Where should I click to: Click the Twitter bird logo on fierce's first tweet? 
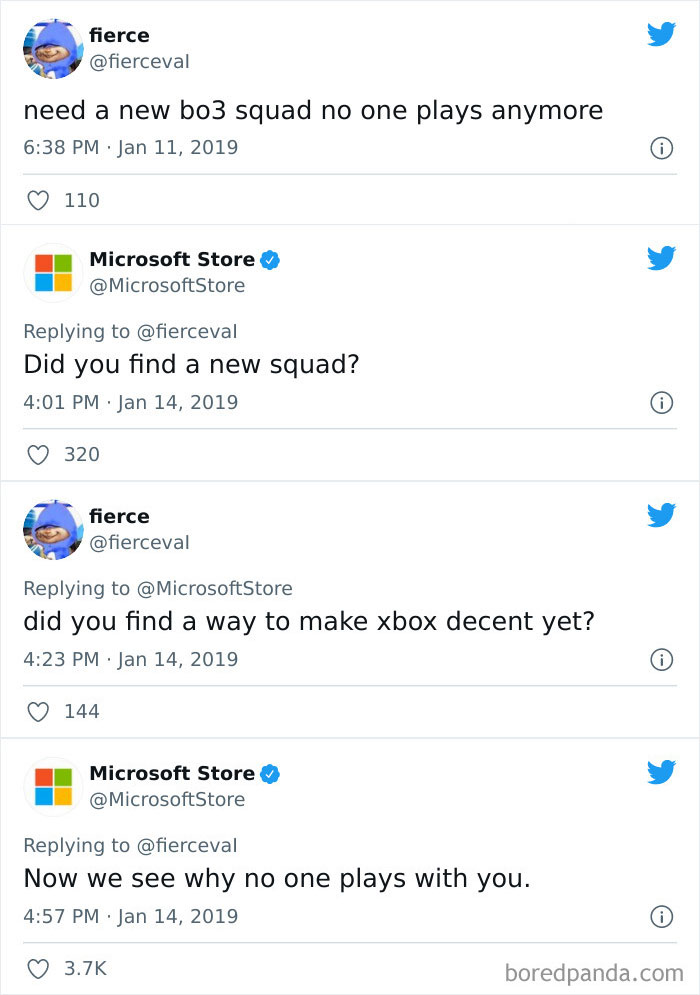pyautogui.click(x=661, y=34)
